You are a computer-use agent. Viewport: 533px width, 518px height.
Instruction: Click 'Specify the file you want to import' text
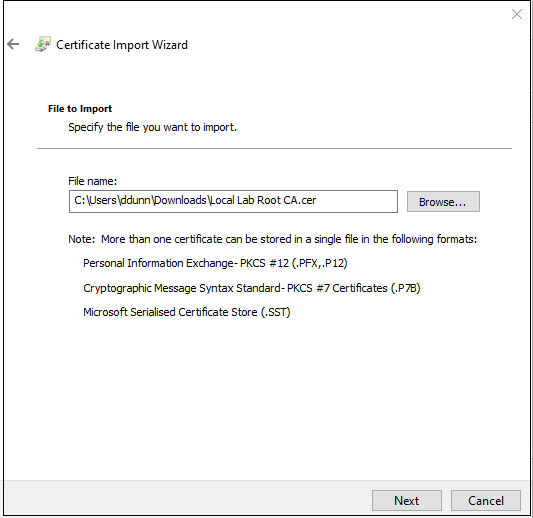coord(152,127)
